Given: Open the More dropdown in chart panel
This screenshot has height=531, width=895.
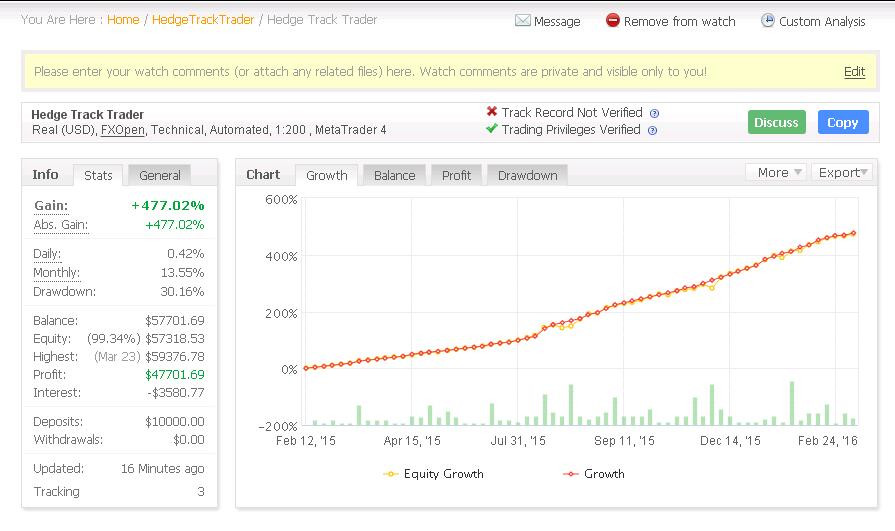Looking at the screenshot, I should click(x=776, y=172).
